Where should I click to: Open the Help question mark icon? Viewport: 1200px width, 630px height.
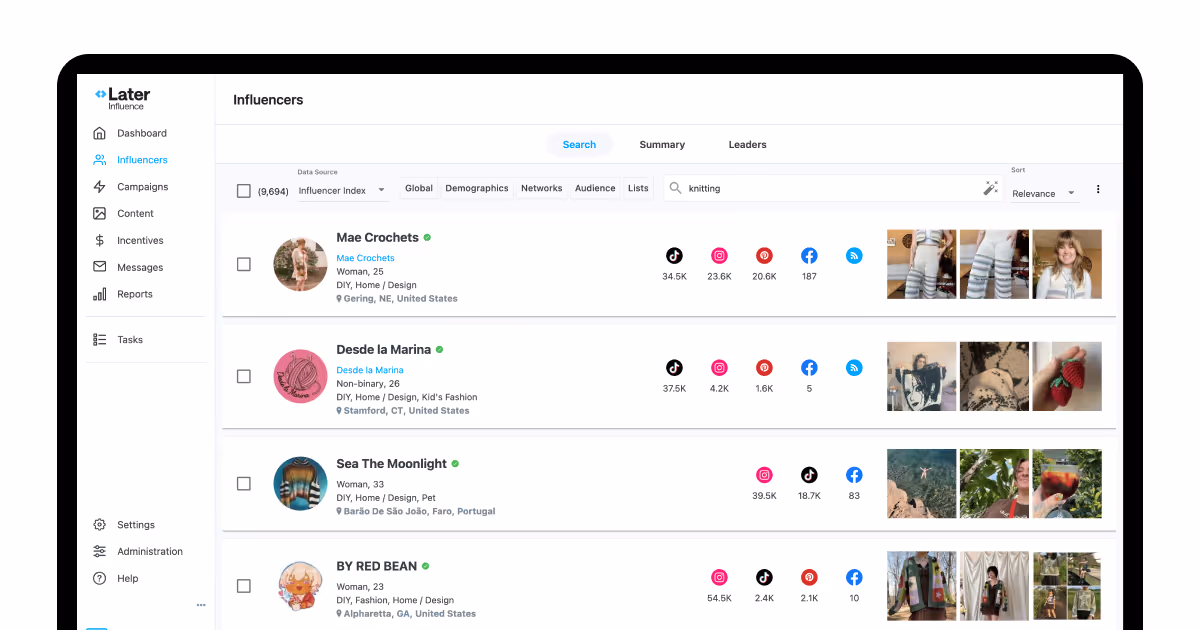coord(99,578)
